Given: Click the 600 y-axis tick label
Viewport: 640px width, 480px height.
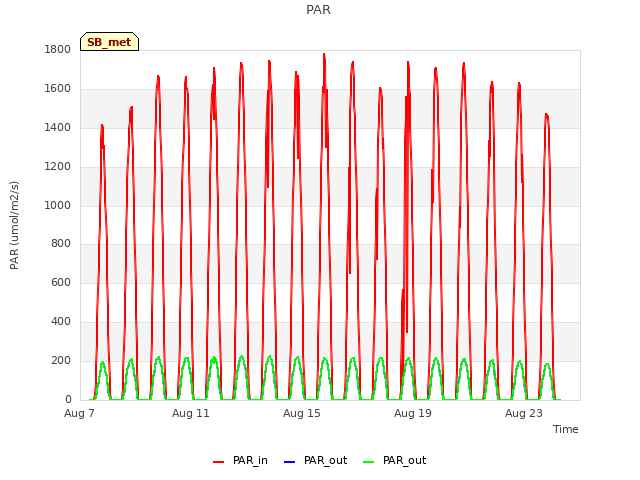Looking at the screenshot, I should tap(61, 282).
